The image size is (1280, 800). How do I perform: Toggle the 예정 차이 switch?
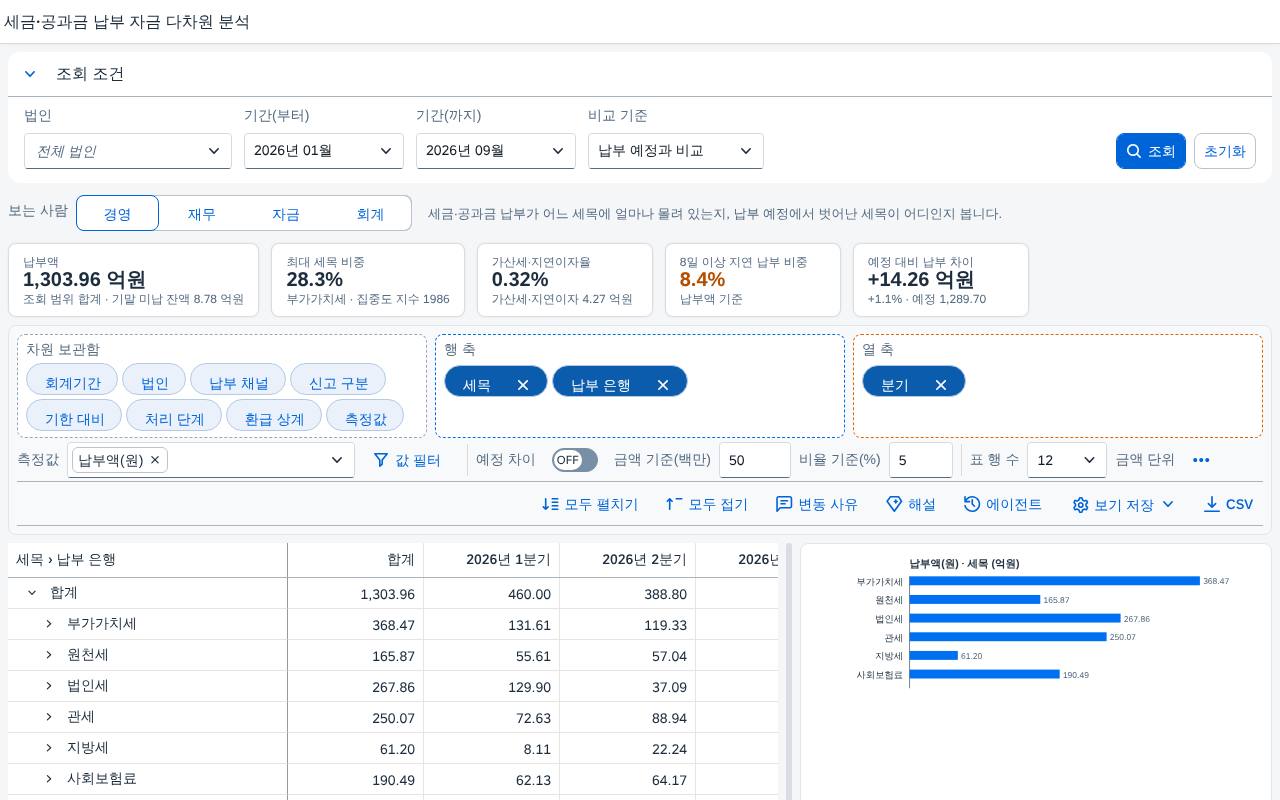575,460
